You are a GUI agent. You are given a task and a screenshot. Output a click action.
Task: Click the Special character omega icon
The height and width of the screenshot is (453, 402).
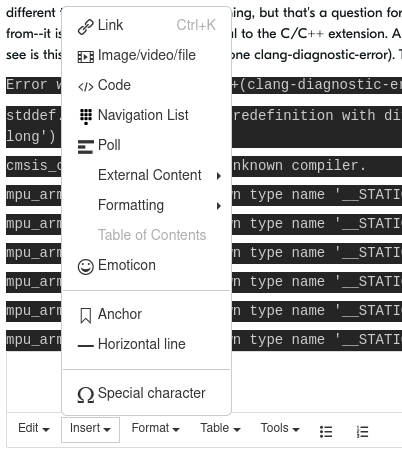(86, 395)
